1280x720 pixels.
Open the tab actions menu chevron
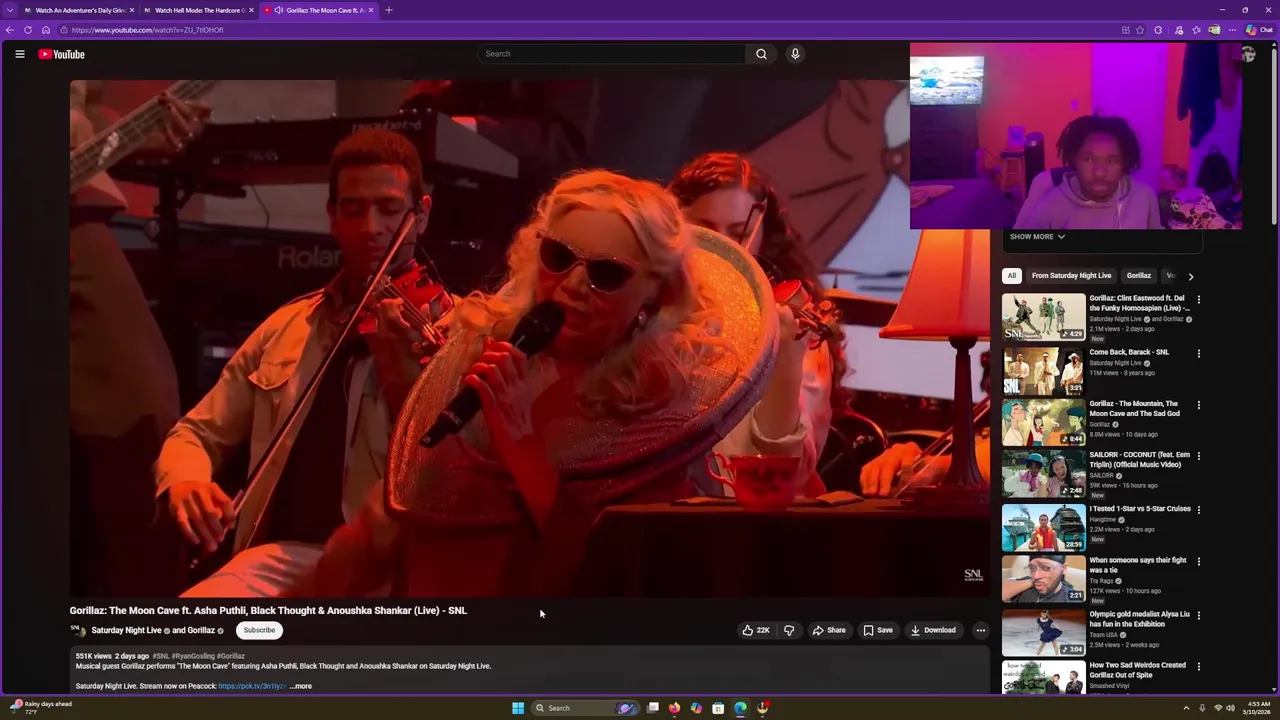pyautogui.click(x=10, y=10)
